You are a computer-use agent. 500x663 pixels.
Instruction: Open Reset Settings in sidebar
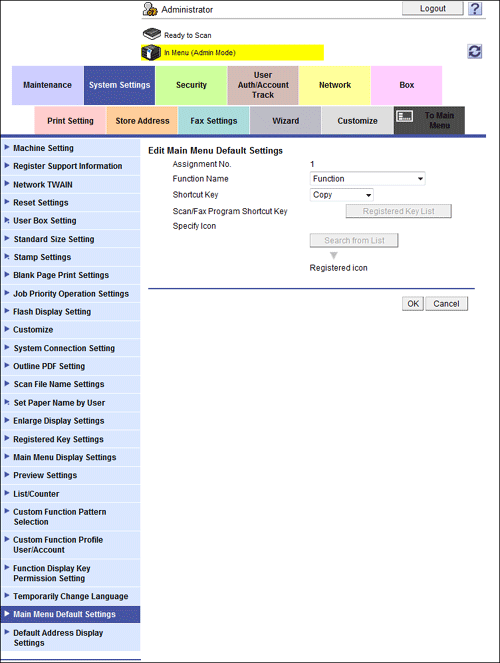coord(71,203)
